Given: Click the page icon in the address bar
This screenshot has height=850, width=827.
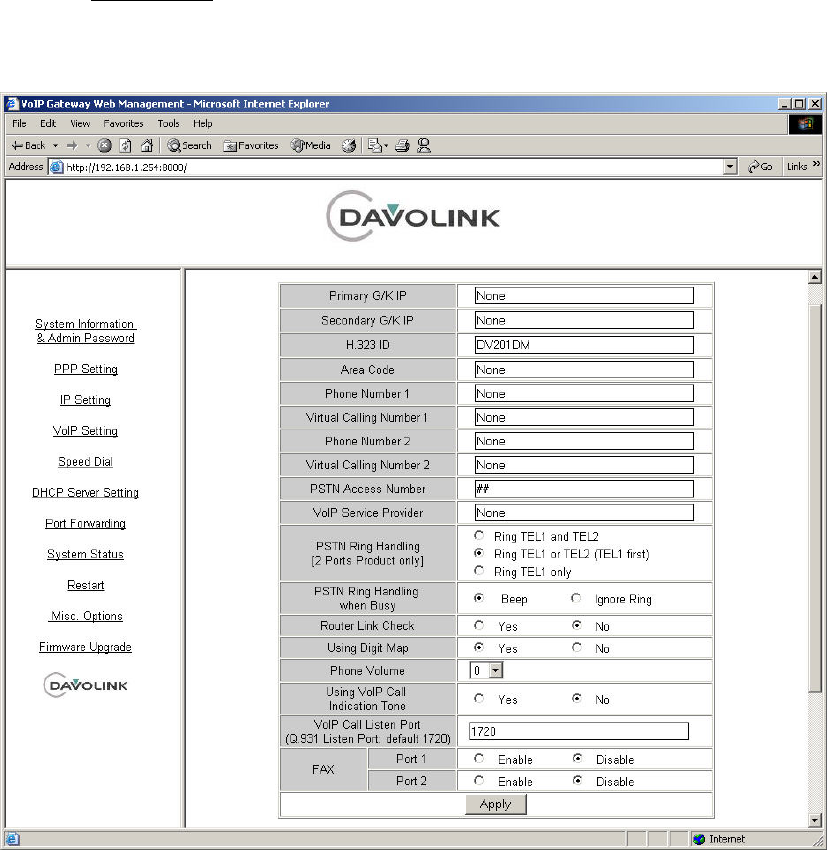Looking at the screenshot, I should tap(56, 167).
